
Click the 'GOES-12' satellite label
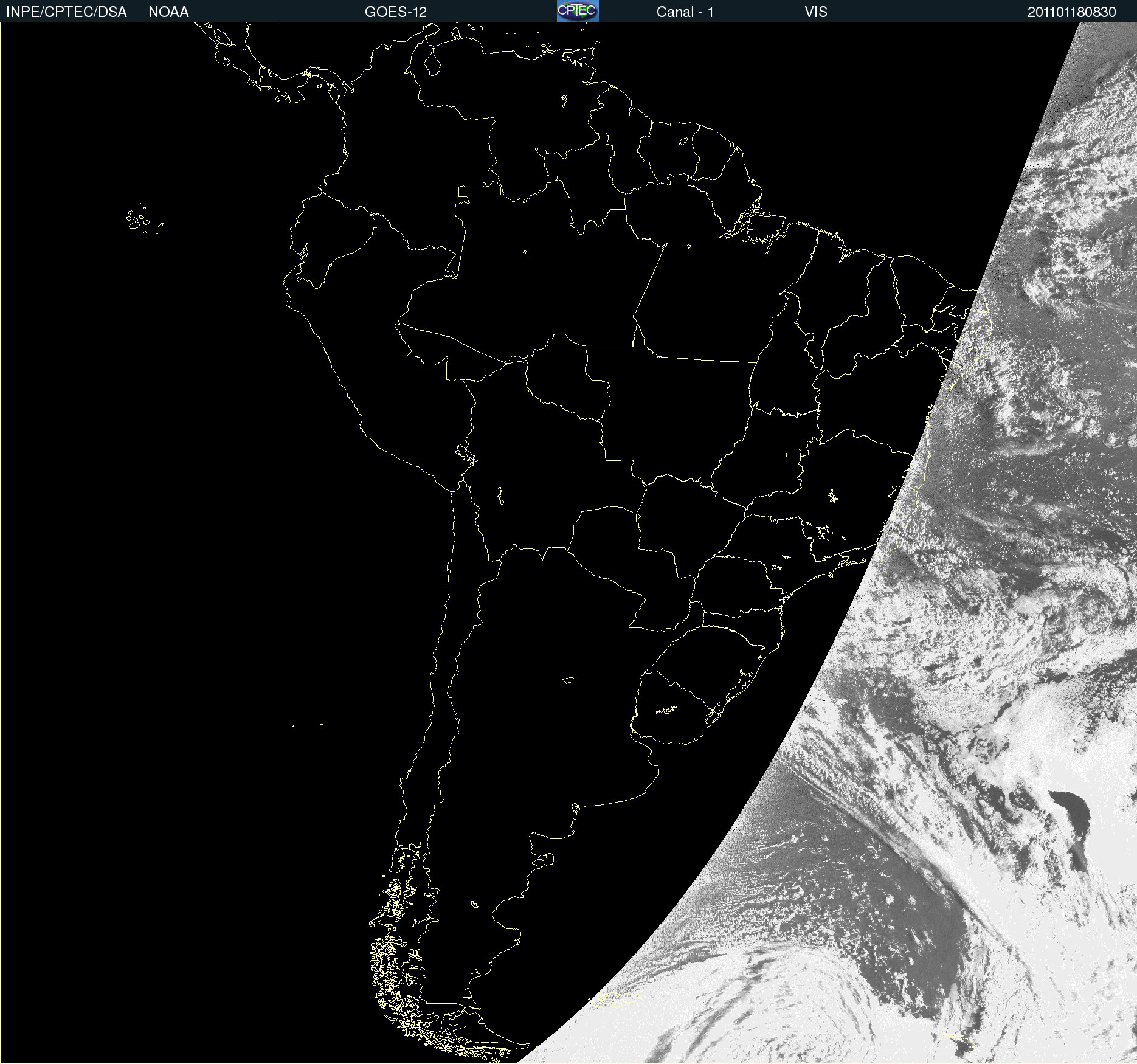click(x=396, y=12)
